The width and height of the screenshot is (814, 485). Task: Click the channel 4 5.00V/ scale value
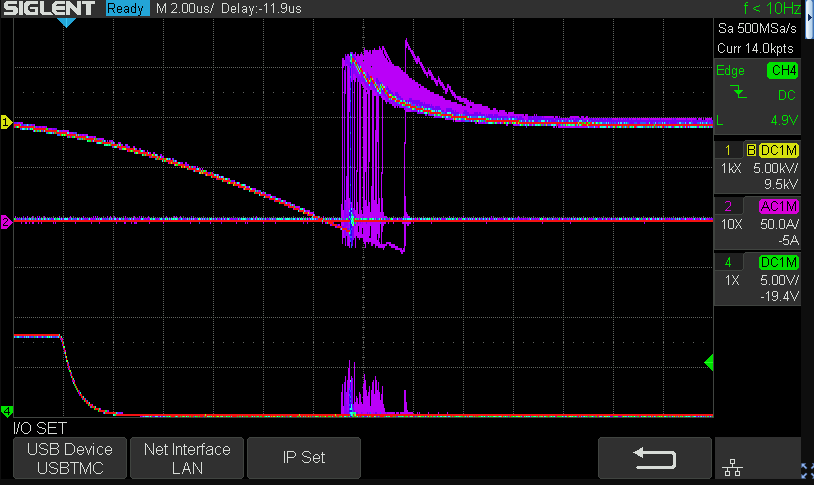click(x=779, y=280)
